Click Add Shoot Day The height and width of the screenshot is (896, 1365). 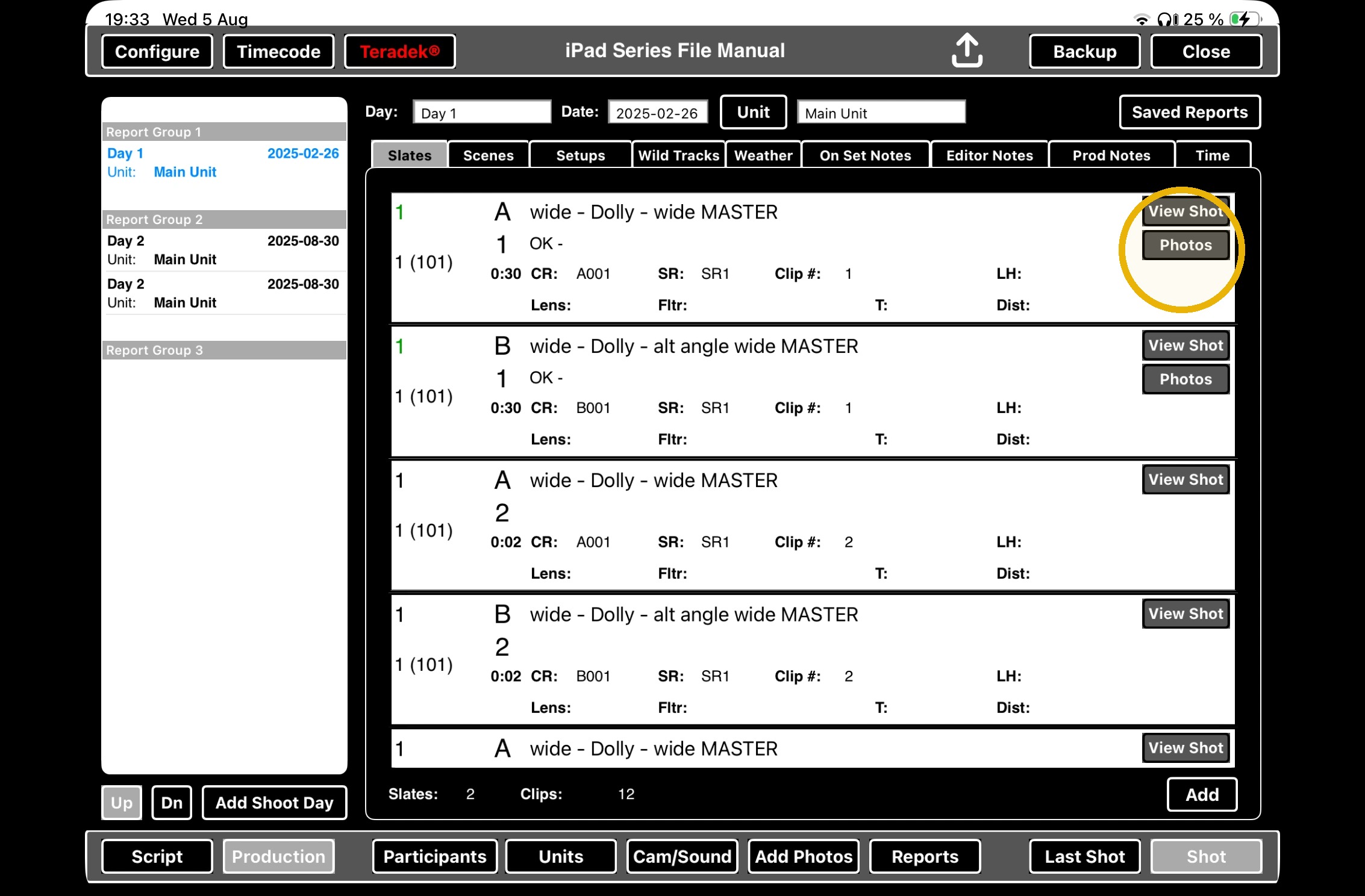pos(274,803)
